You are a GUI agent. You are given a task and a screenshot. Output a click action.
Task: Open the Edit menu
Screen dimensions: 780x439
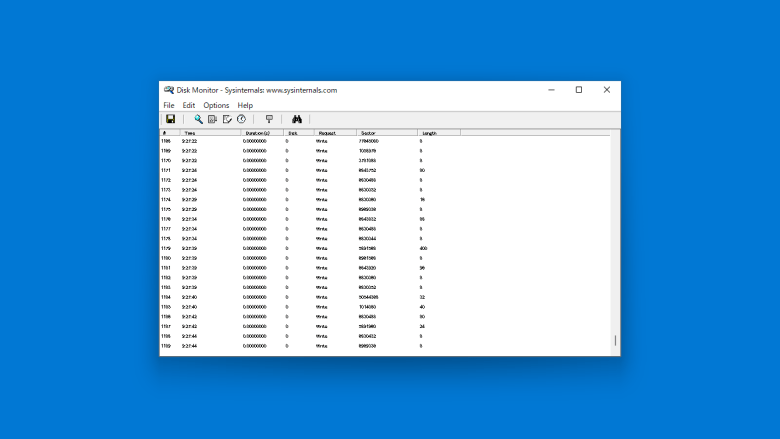coord(189,105)
